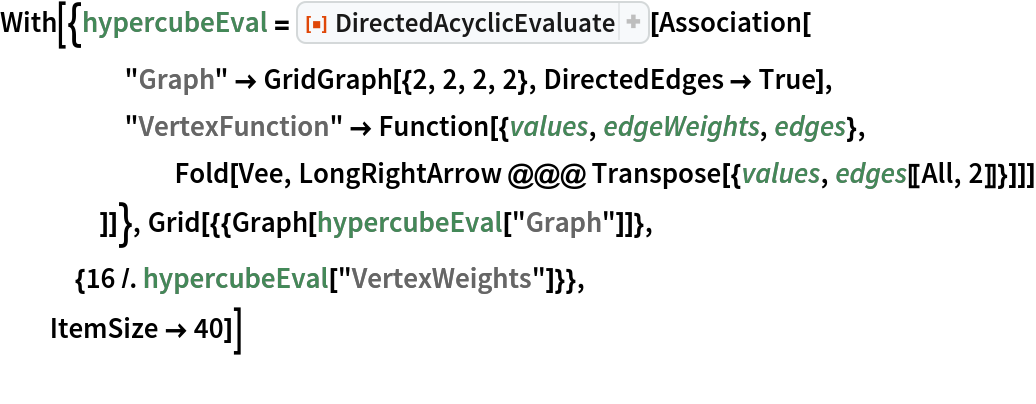Click values on the fourth line

(780, 174)
